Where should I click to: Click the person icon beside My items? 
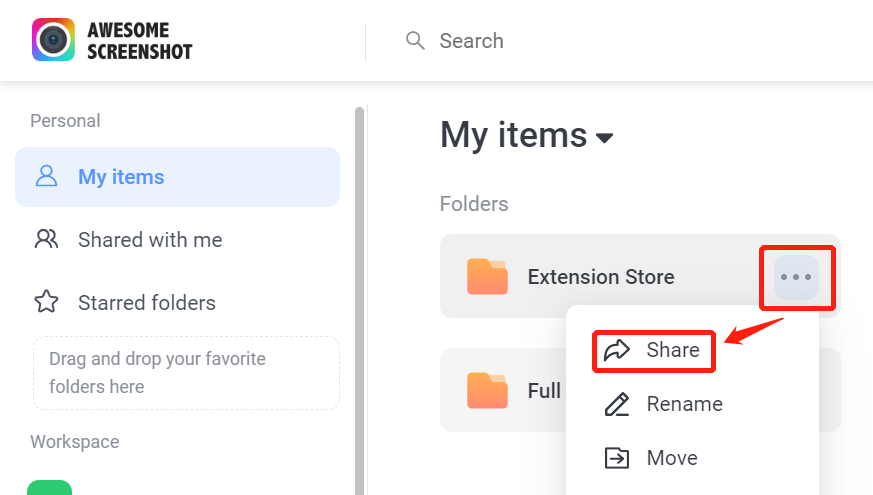pos(46,176)
